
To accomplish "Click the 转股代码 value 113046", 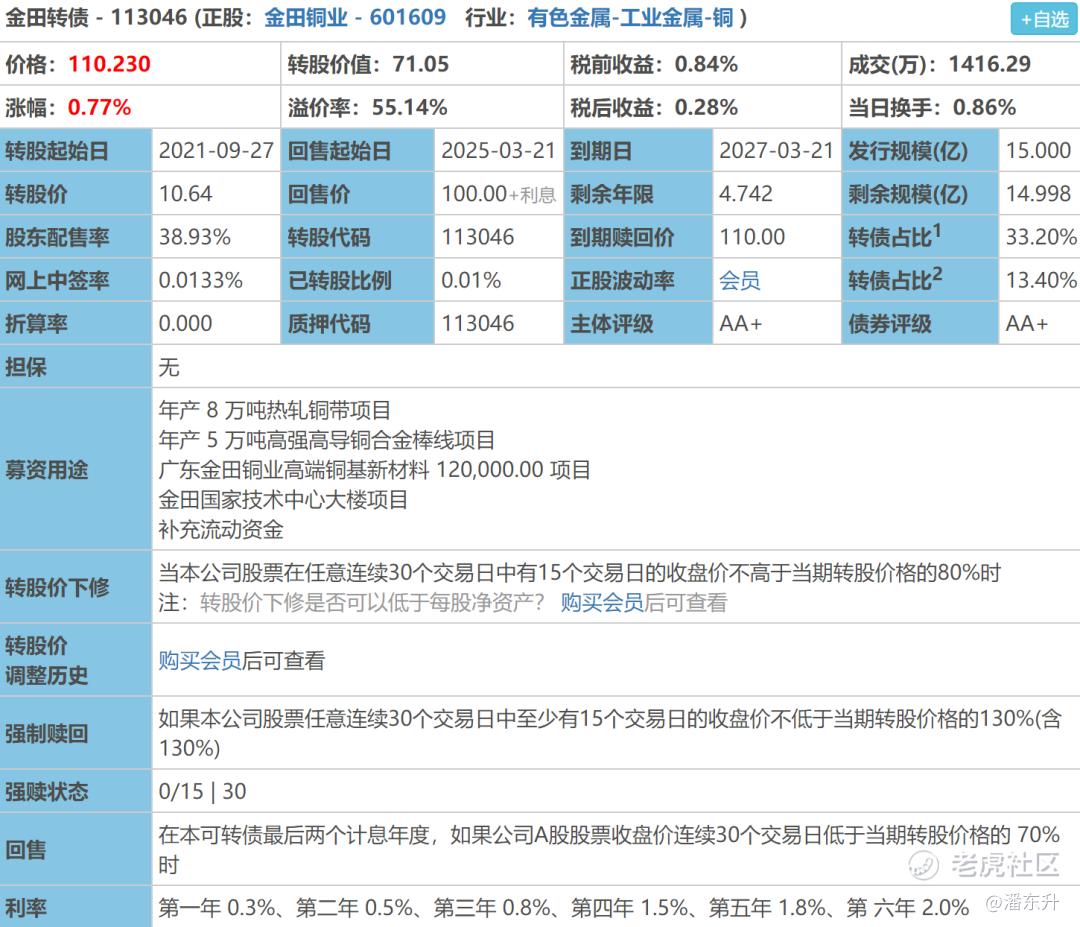I will click(x=478, y=237).
